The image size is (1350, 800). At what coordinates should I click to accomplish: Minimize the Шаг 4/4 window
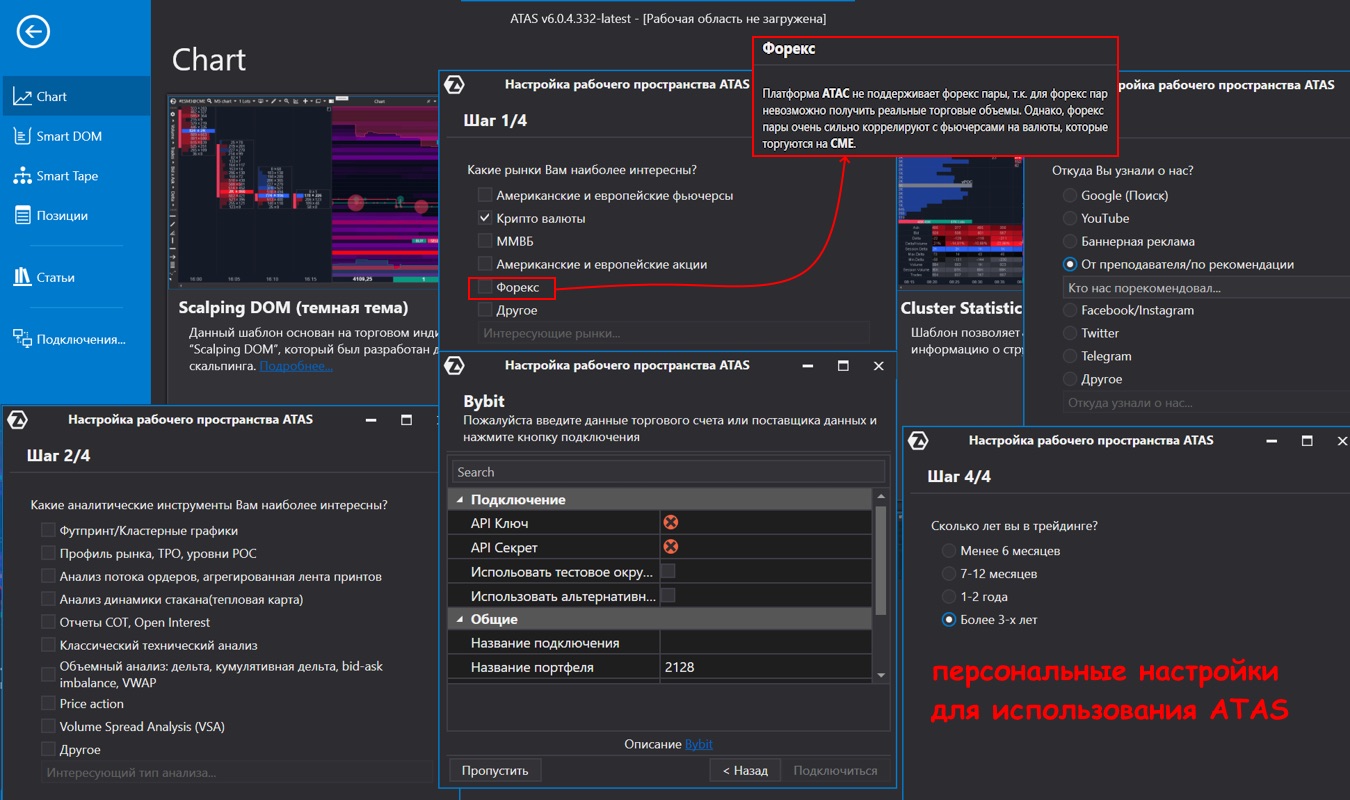(1271, 441)
